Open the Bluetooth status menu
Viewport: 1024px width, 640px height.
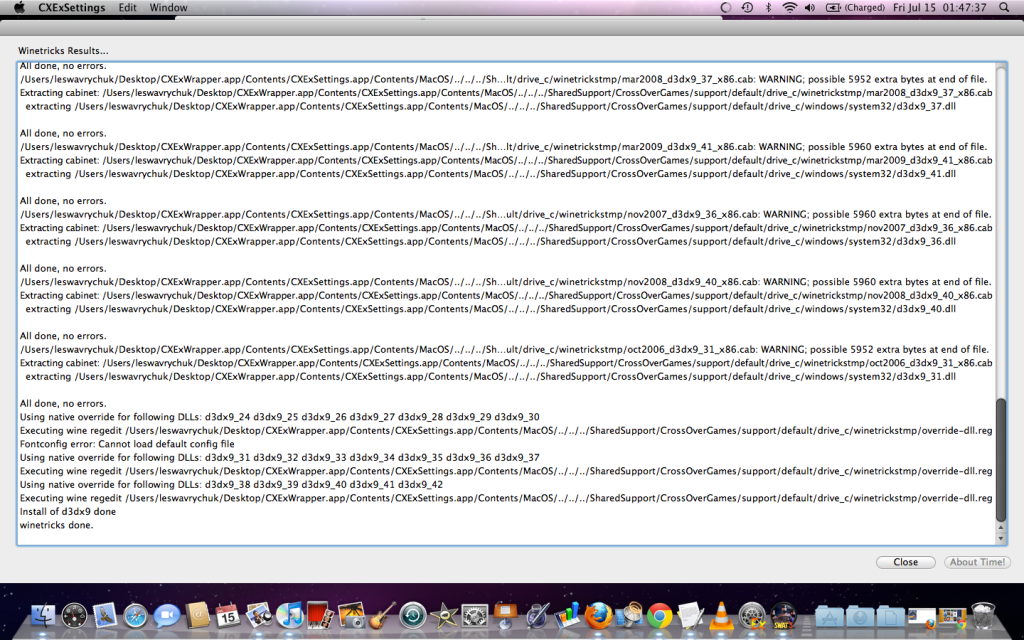[769, 8]
